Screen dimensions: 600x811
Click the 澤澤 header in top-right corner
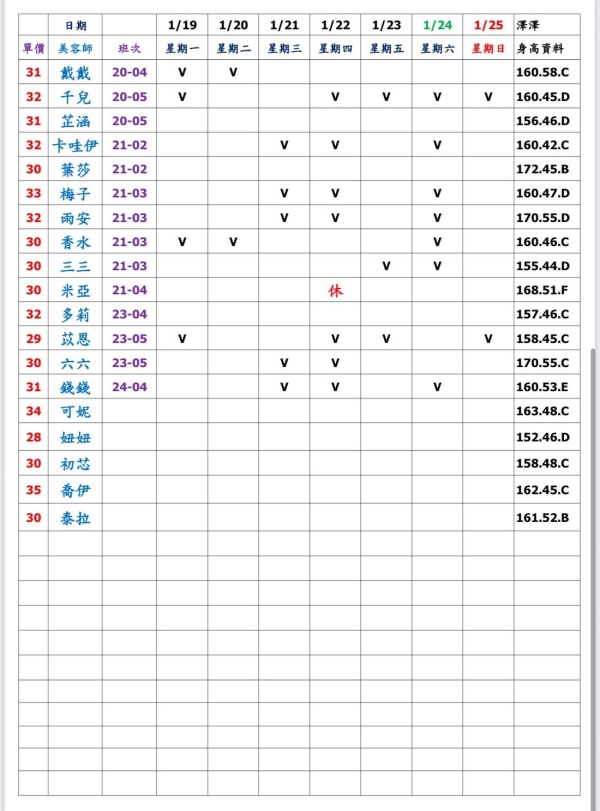click(x=529, y=24)
